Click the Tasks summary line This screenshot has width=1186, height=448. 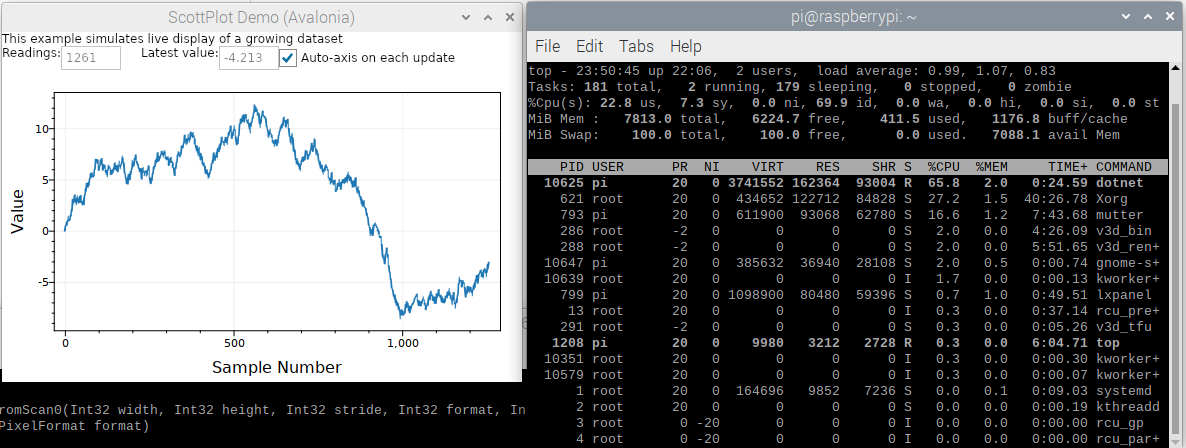[799, 87]
